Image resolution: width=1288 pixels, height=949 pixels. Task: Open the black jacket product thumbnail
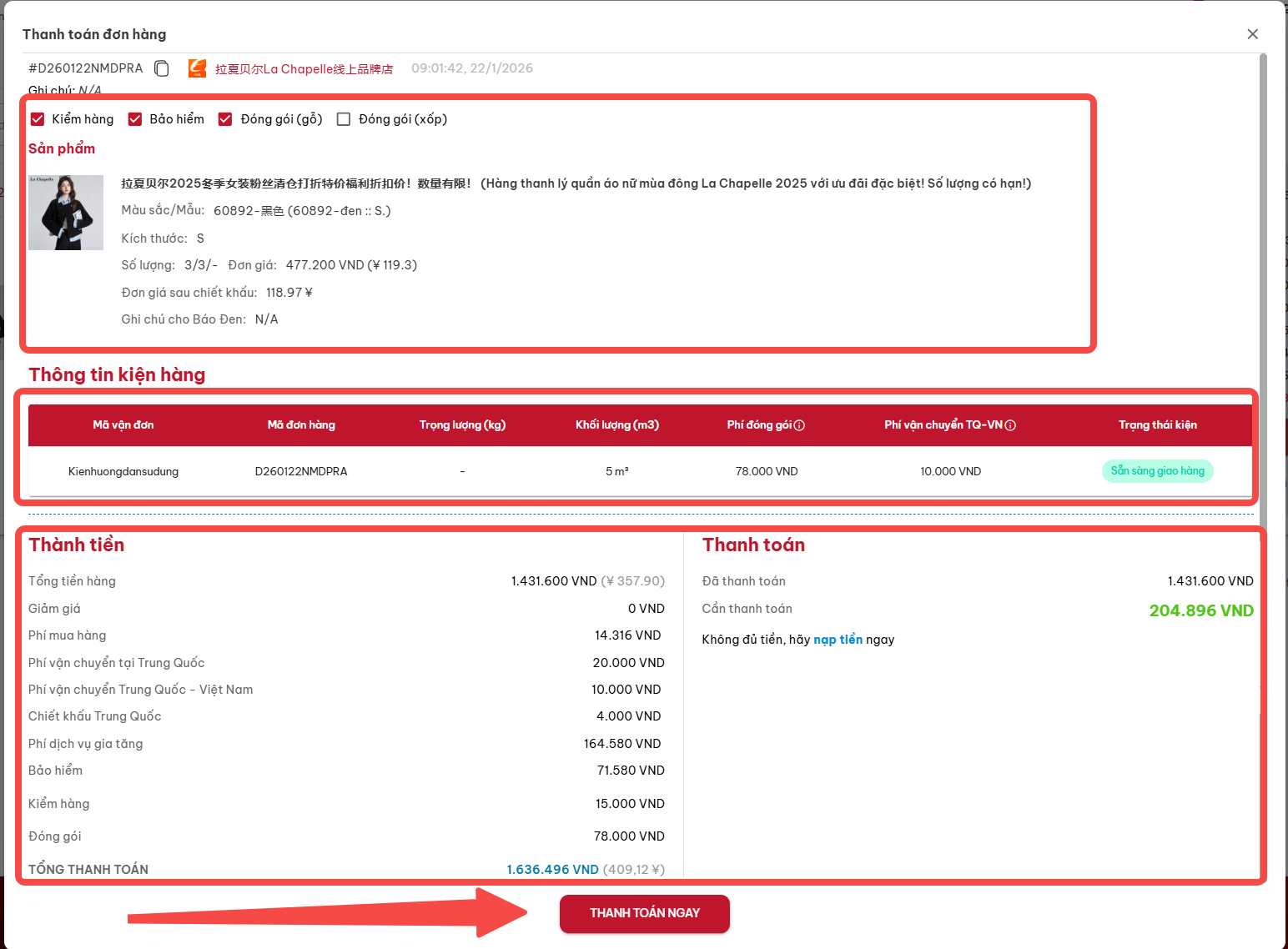tap(66, 213)
